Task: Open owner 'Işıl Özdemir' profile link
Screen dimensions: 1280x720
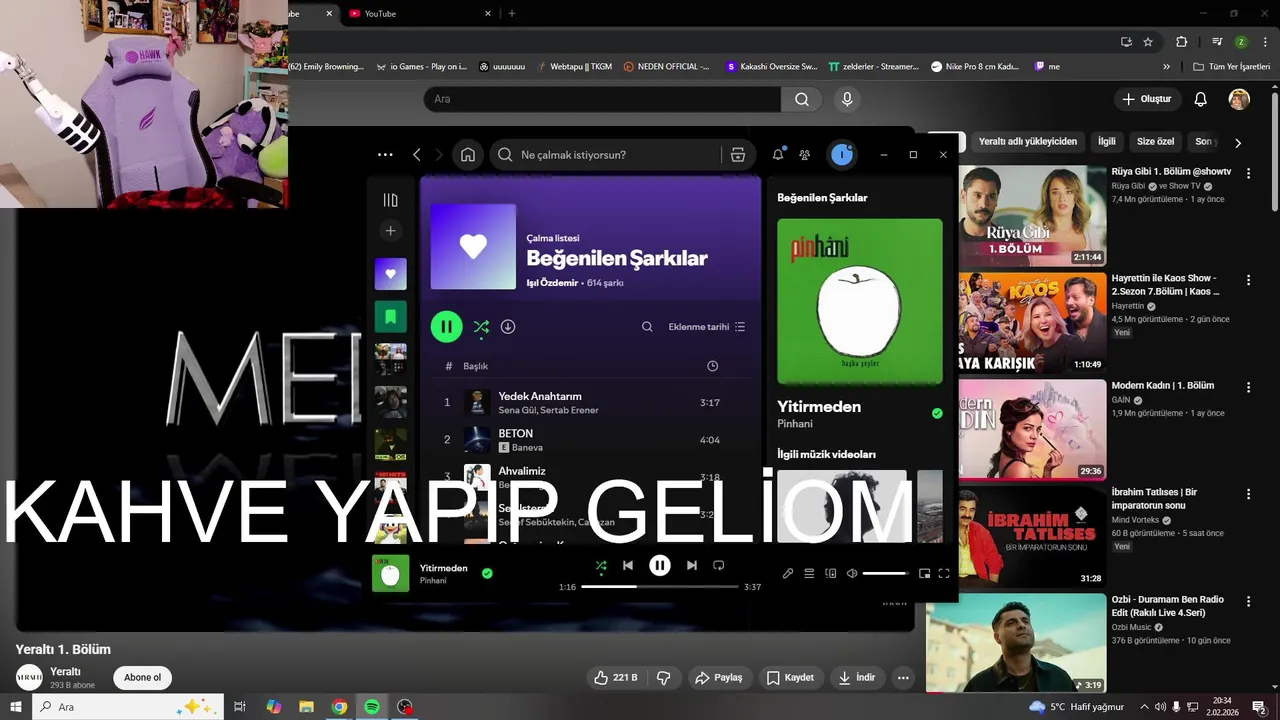Action: point(552,283)
